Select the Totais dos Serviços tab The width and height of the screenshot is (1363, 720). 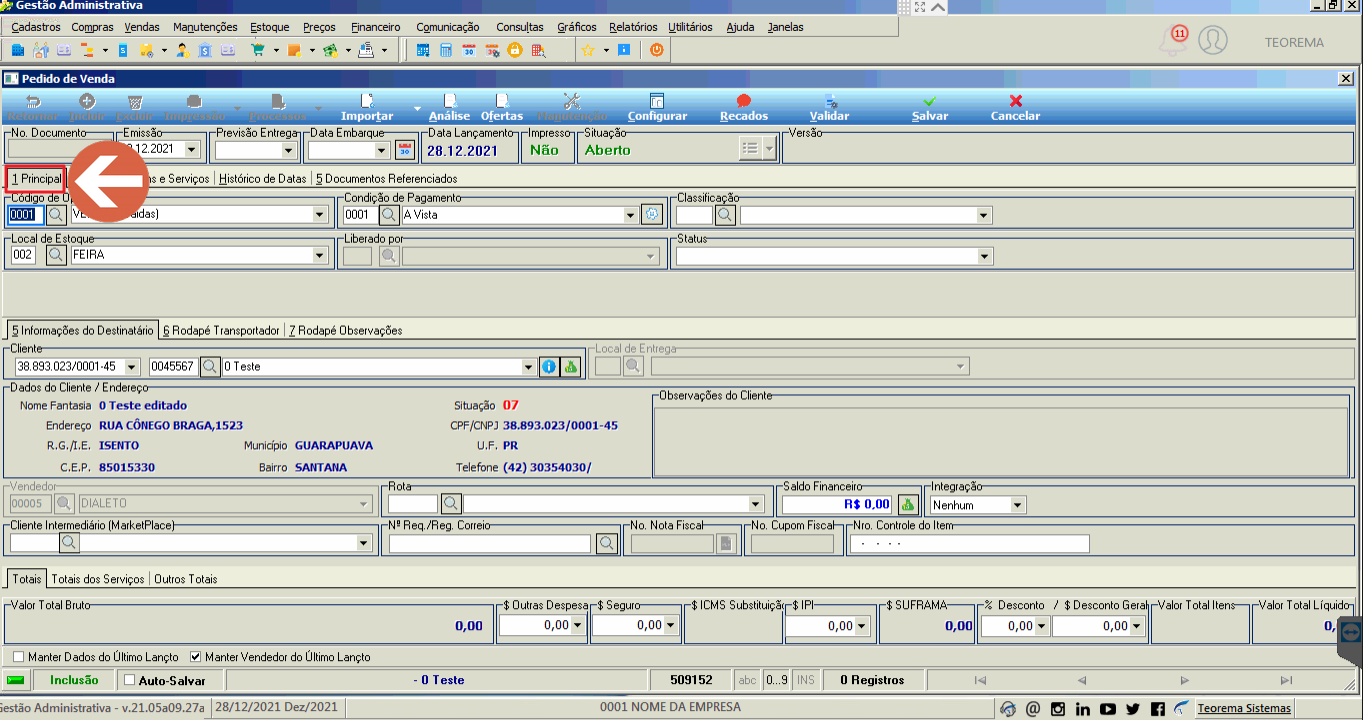point(98,579)
